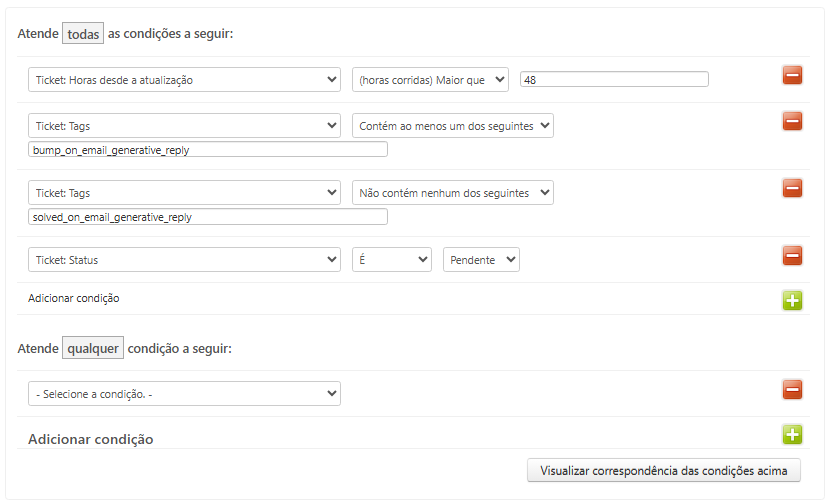Remove the Horas desde a atualização condition
This screenshot has width=831, height=503.
(792, 75)
